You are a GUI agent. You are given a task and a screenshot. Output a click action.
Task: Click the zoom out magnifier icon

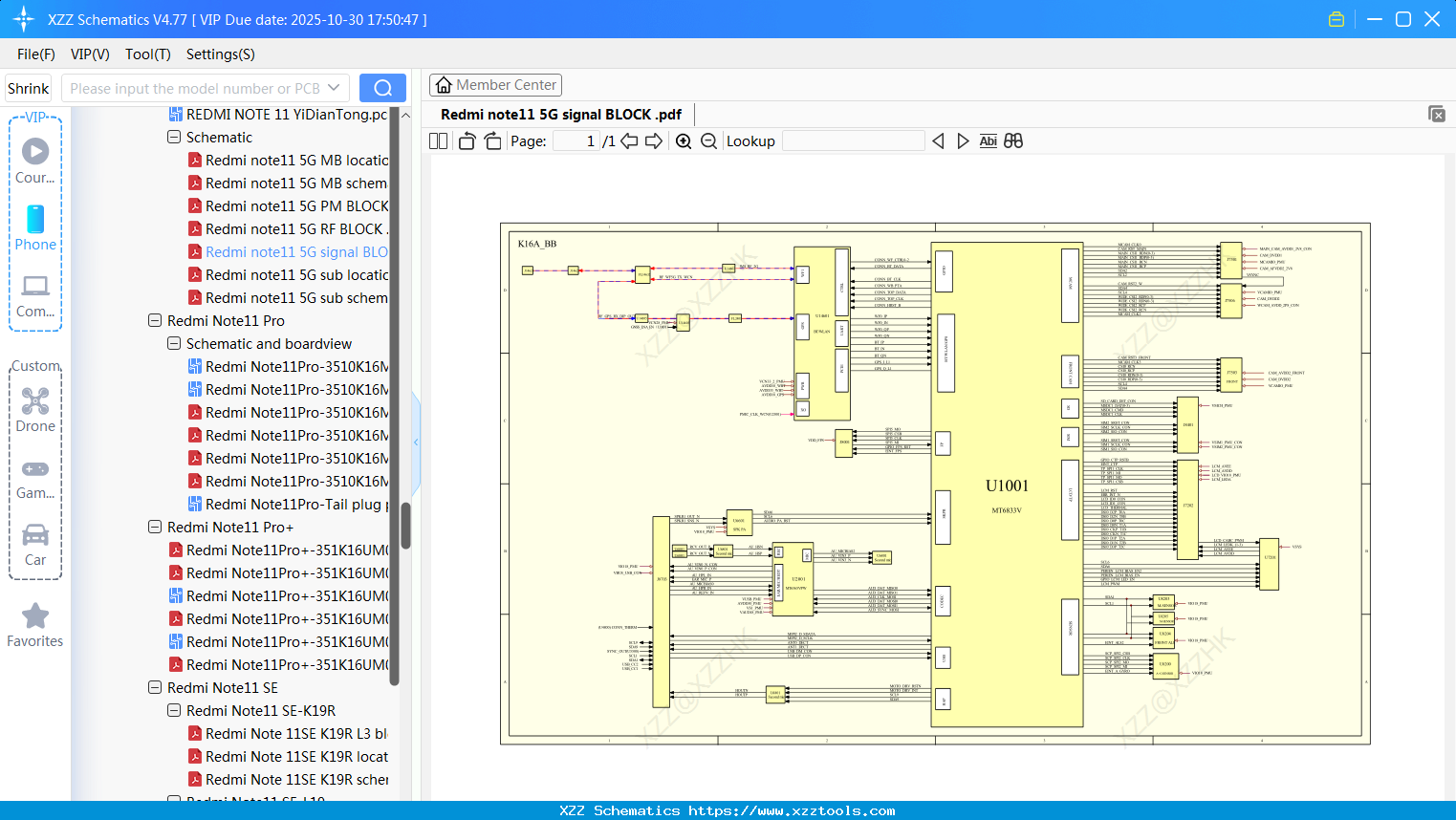click(708, 141)
